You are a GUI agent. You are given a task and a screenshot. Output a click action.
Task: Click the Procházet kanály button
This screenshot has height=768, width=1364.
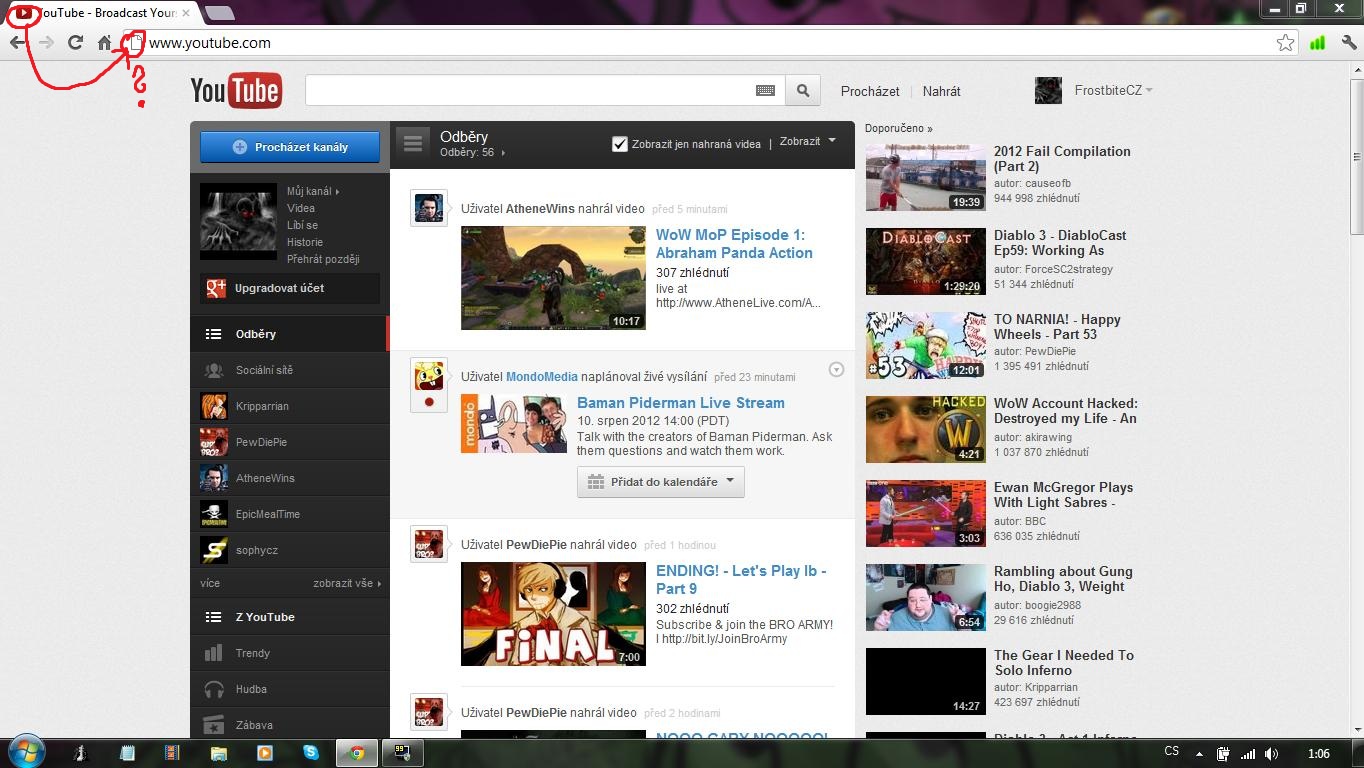pos(290,147)
